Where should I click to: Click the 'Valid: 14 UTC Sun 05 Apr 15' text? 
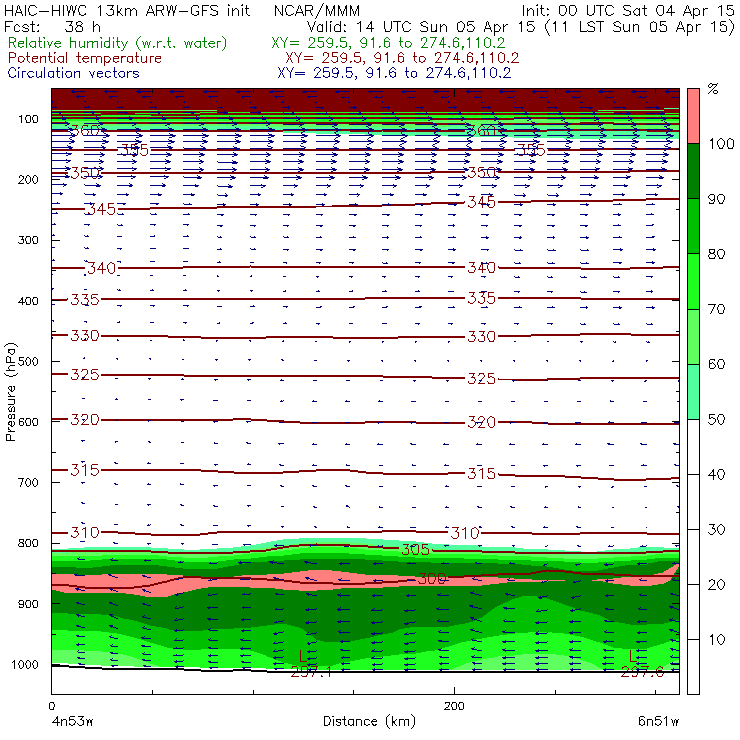421,26
